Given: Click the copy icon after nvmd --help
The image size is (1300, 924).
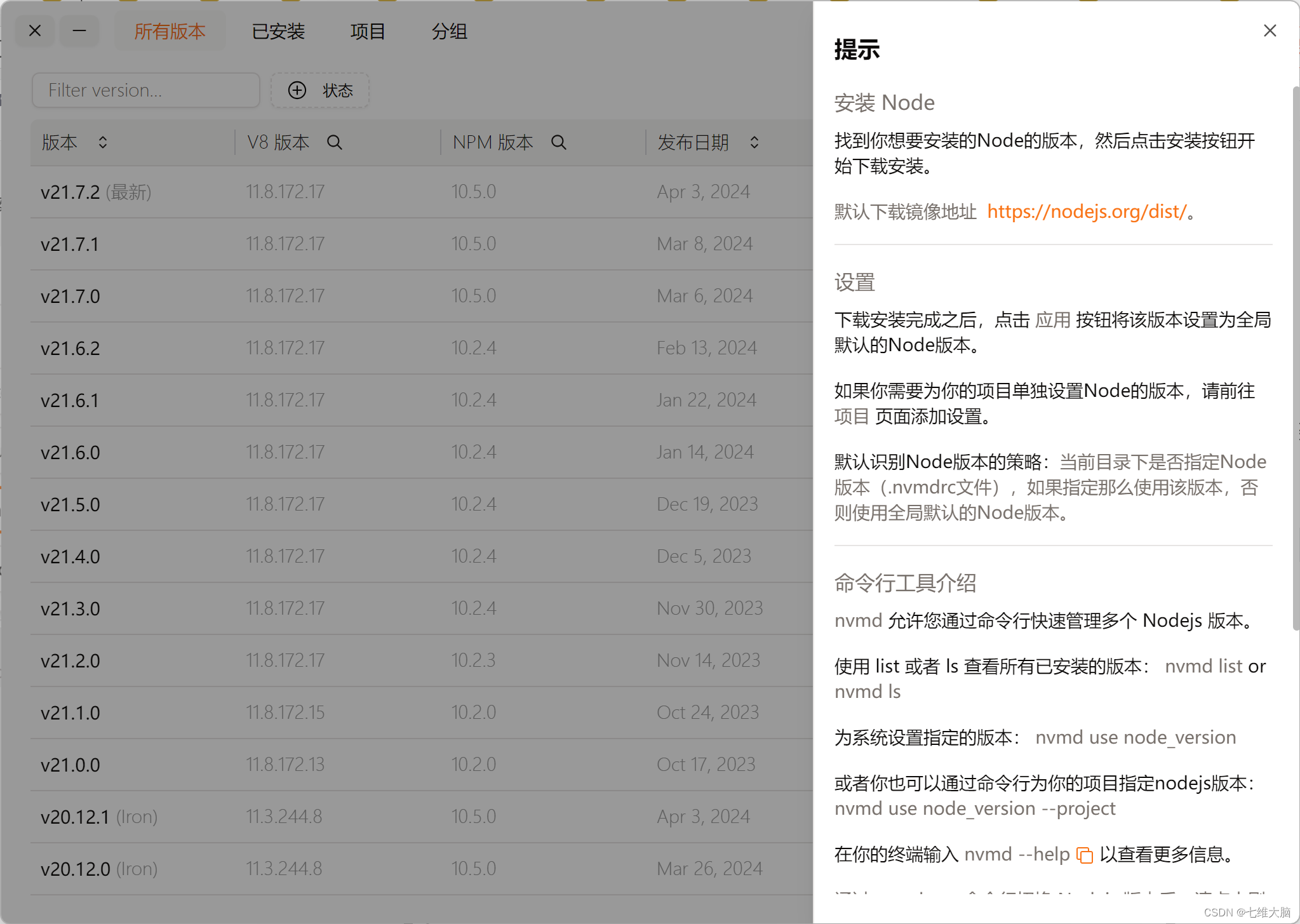Looking at the screenshot, I should click(1085, 855).
